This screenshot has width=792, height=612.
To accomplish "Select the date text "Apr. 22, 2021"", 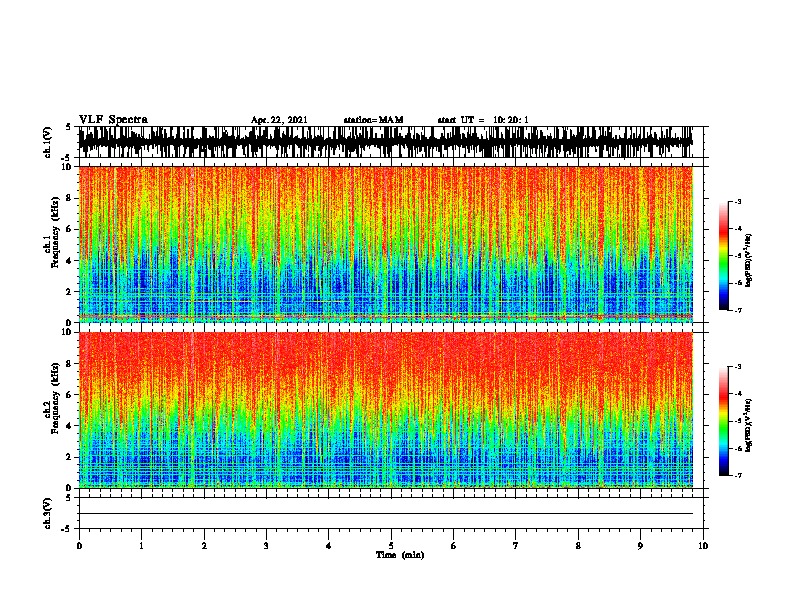I will coord(279,120).
